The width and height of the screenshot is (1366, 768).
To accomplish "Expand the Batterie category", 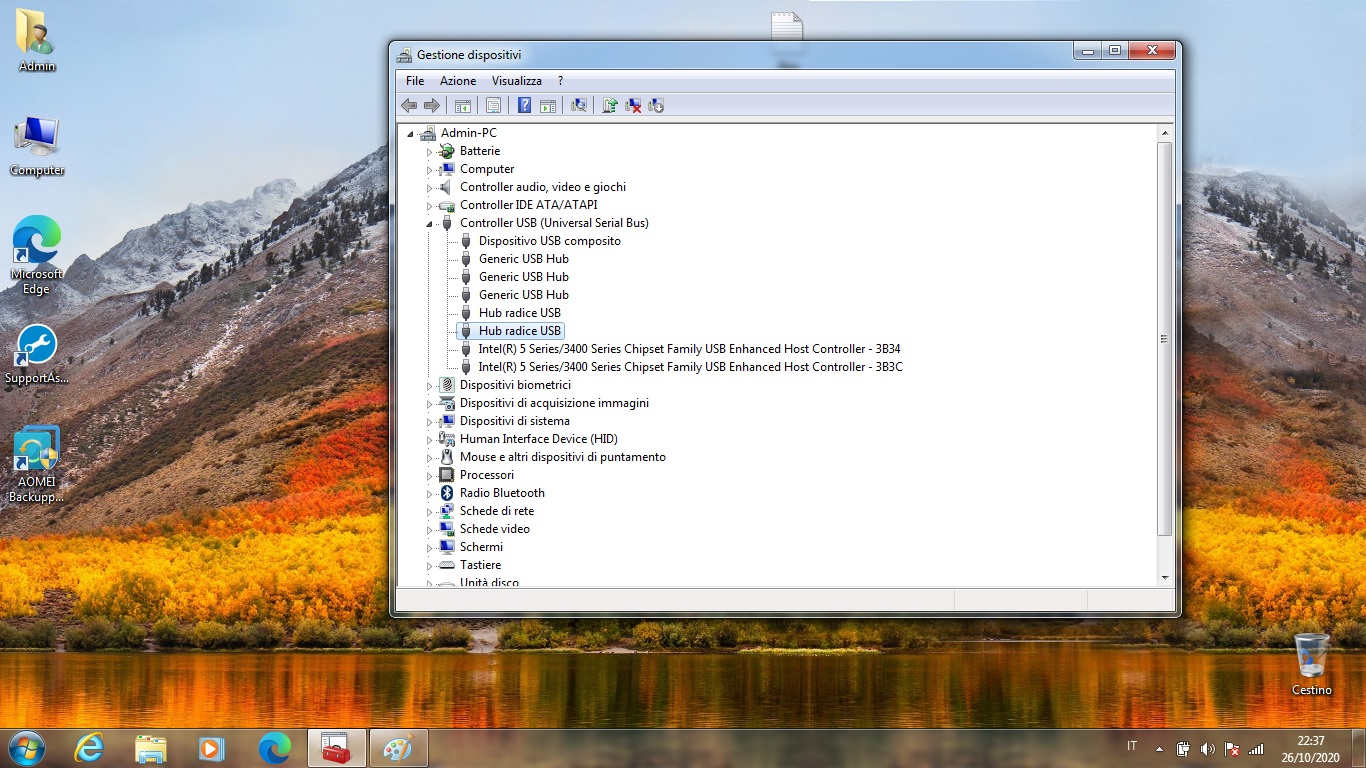I will pos(429,152).
